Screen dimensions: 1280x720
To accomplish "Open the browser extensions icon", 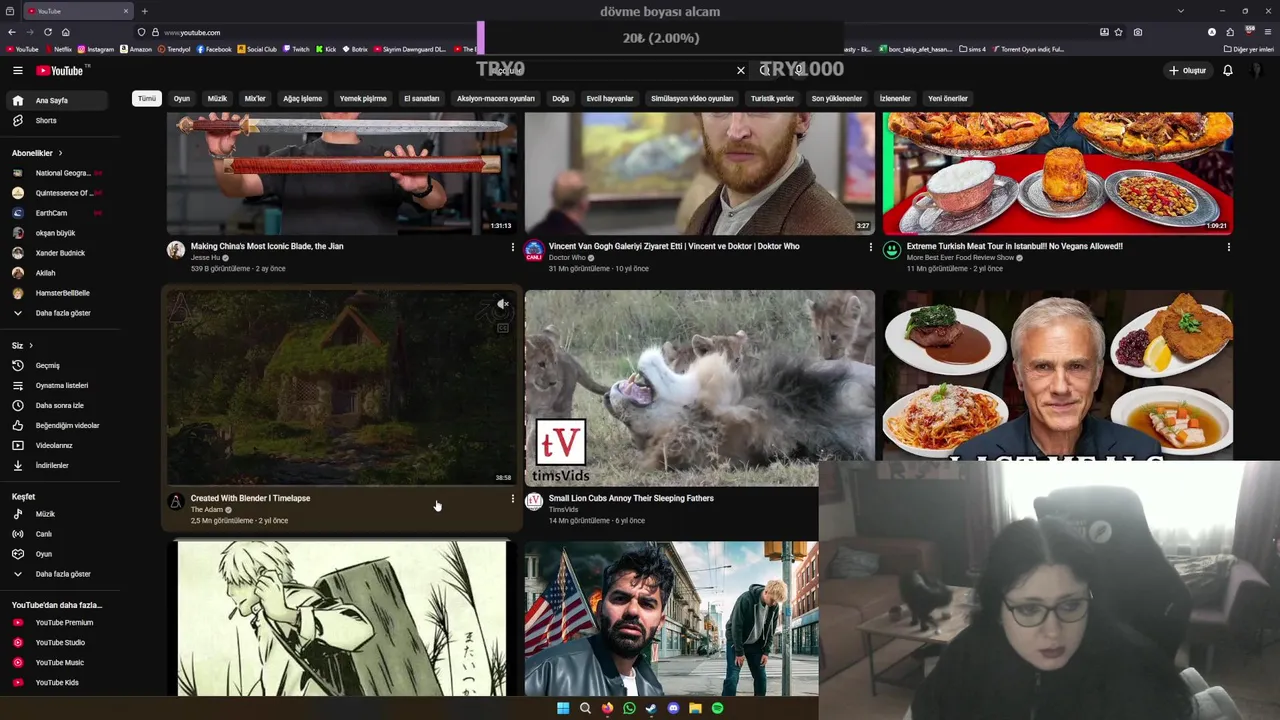I will [1229, 32].
